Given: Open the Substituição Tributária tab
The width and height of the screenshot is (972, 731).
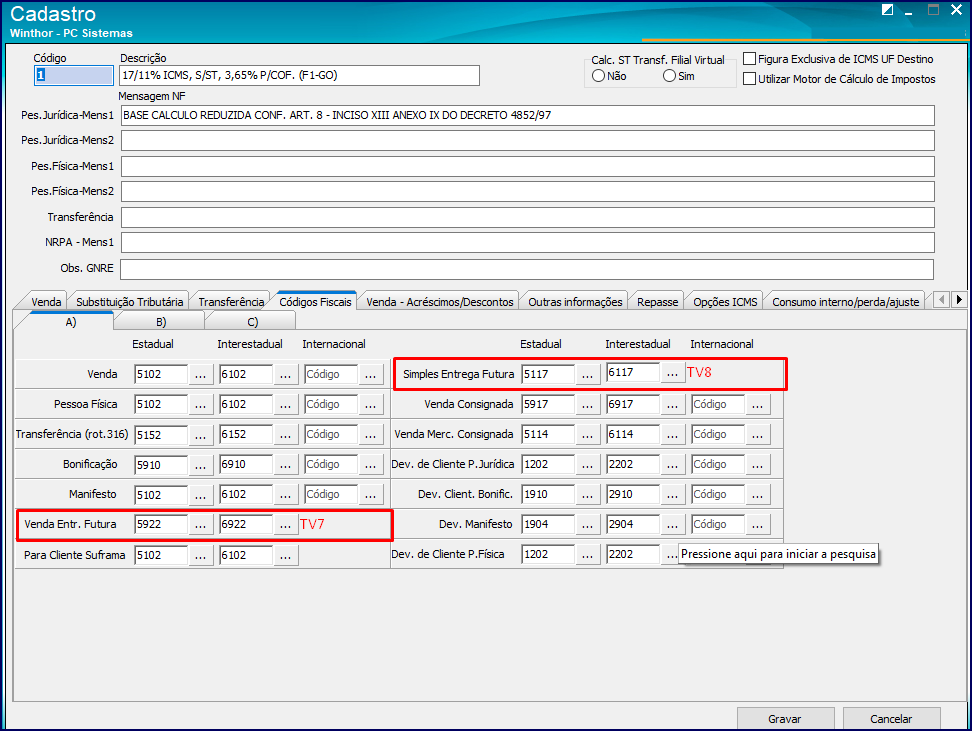Looking at the screenshot, I should (x=130, y=302).
